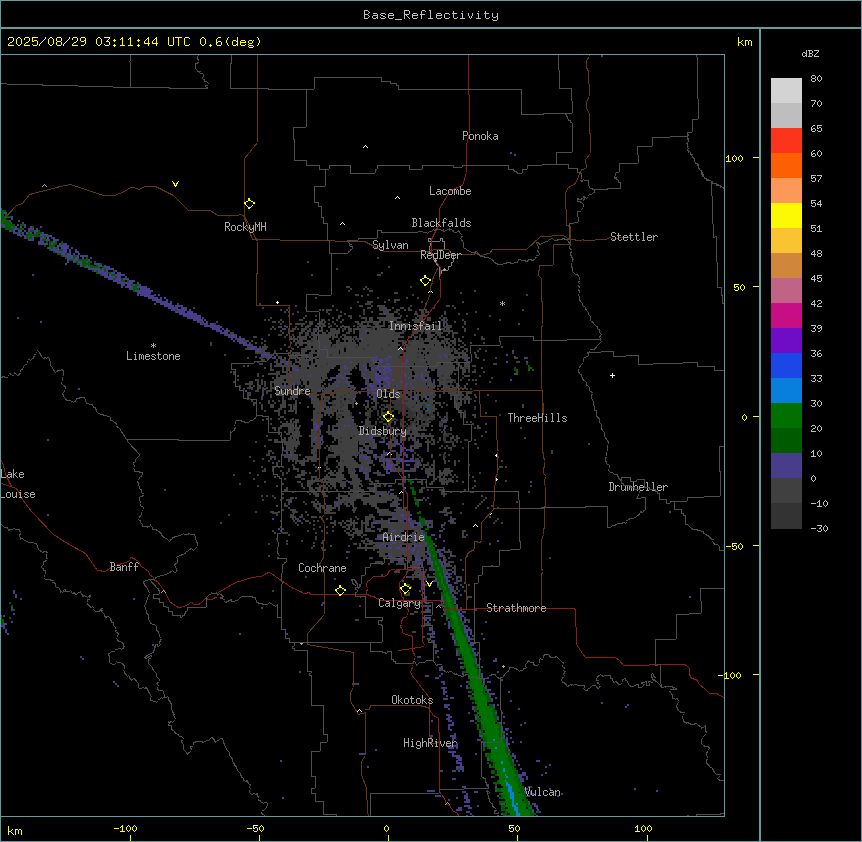Click the Ponoka city label
Screen dimensions: 862x842
pos(480,136)
